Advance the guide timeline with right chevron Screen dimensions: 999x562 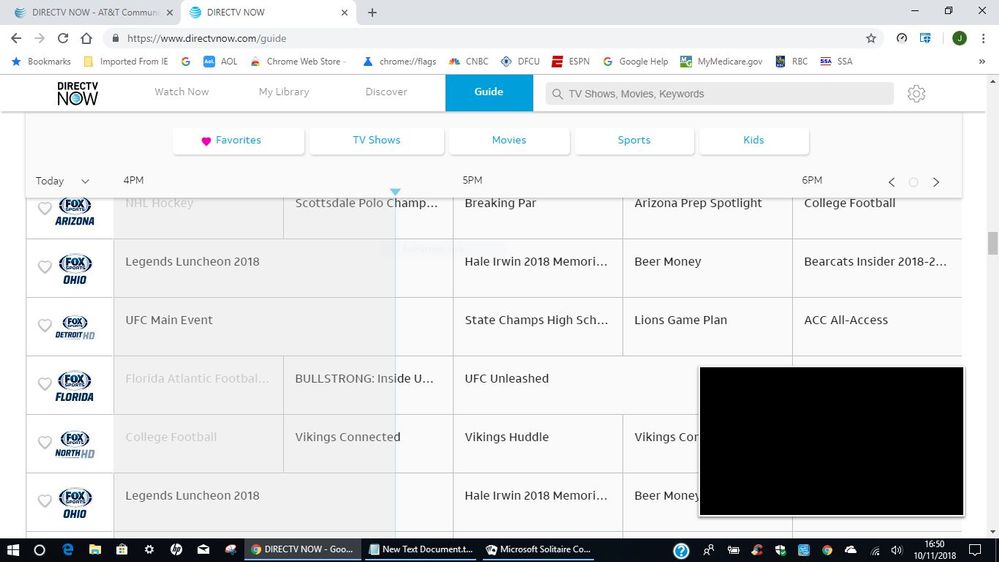[936, 182]
